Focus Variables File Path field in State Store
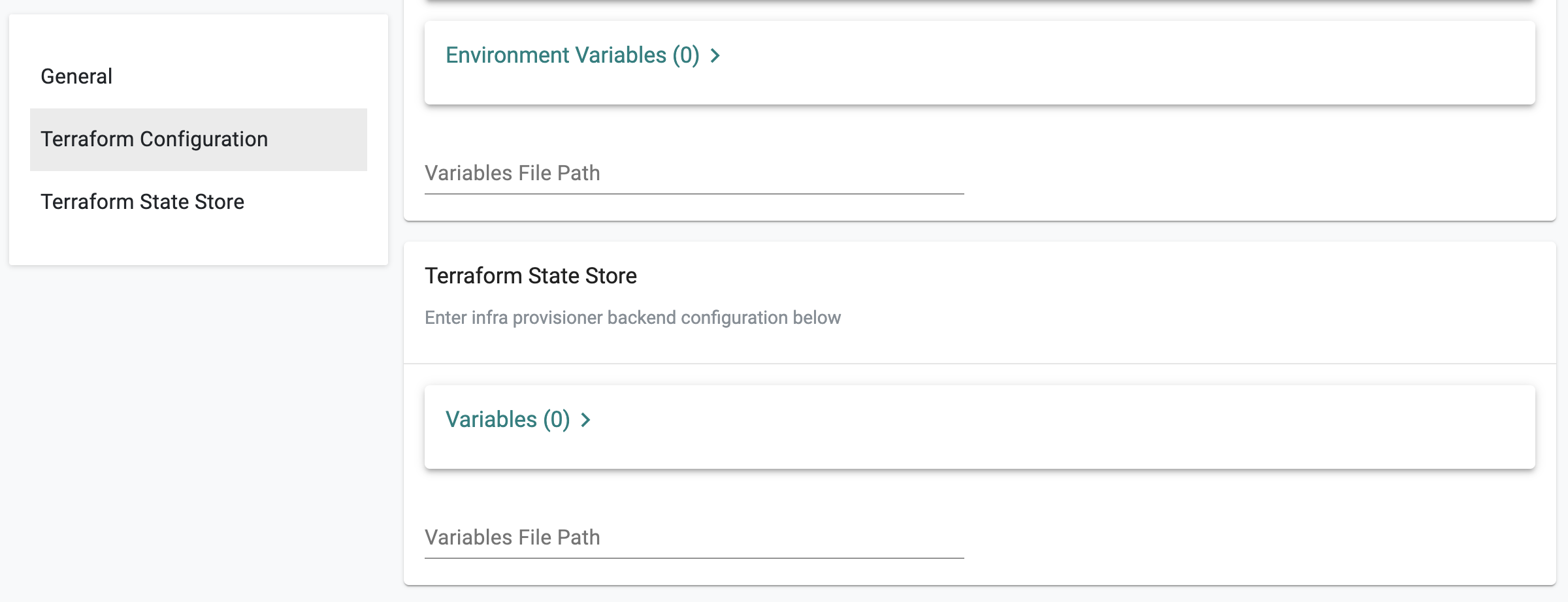The width and height of the screenshot is (1568, 602). (x=694, y=538)
